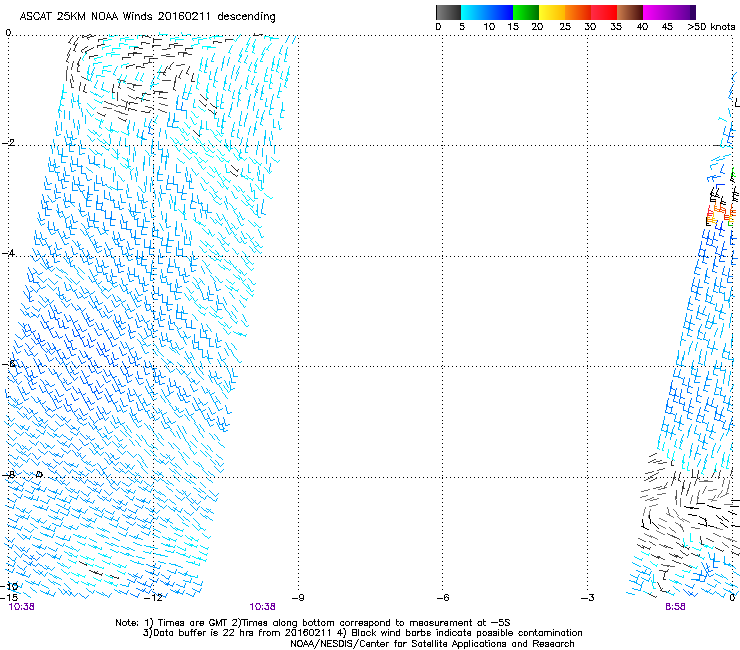Click the green 15-20 knots legend swatch
This screenshot has height=650, width=740.
tap(526, 12)
